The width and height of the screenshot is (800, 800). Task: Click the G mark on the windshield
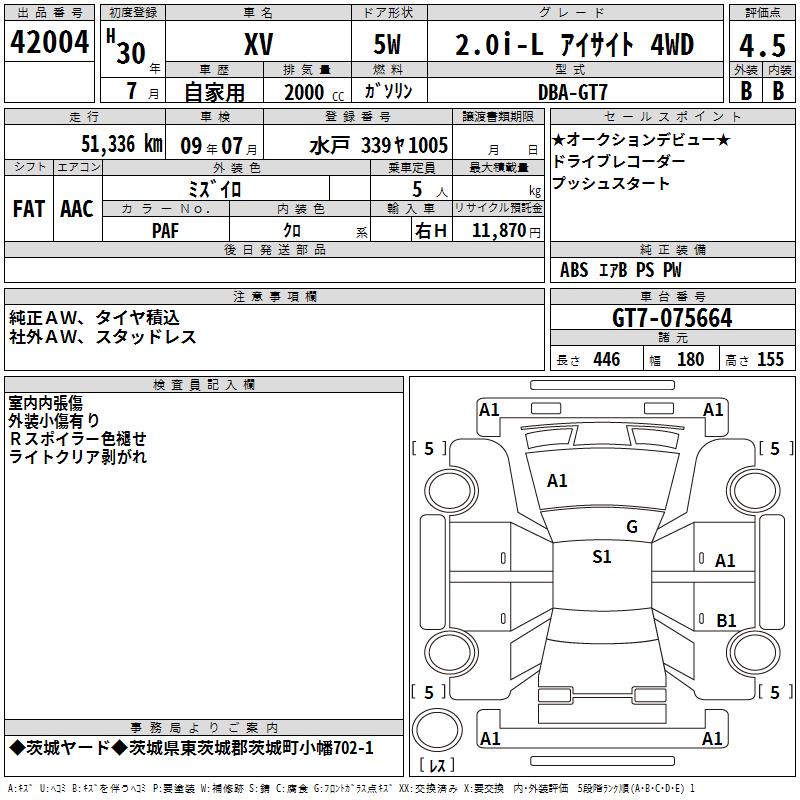coord(632,526)
